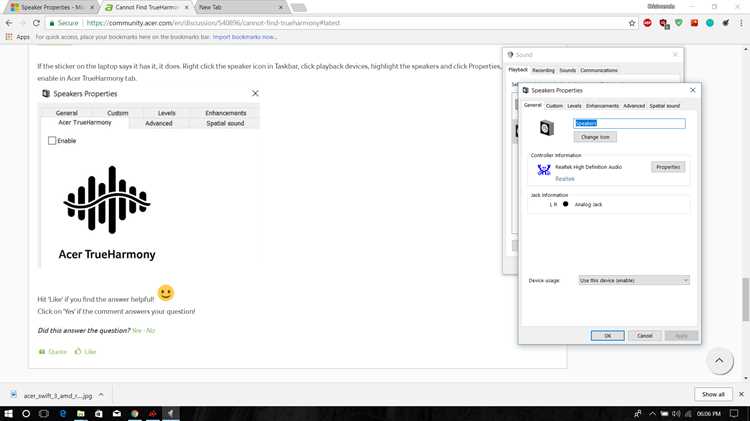750x421 pixels.
Task: Click the controller Properties button
Action: tap(668, 167)
